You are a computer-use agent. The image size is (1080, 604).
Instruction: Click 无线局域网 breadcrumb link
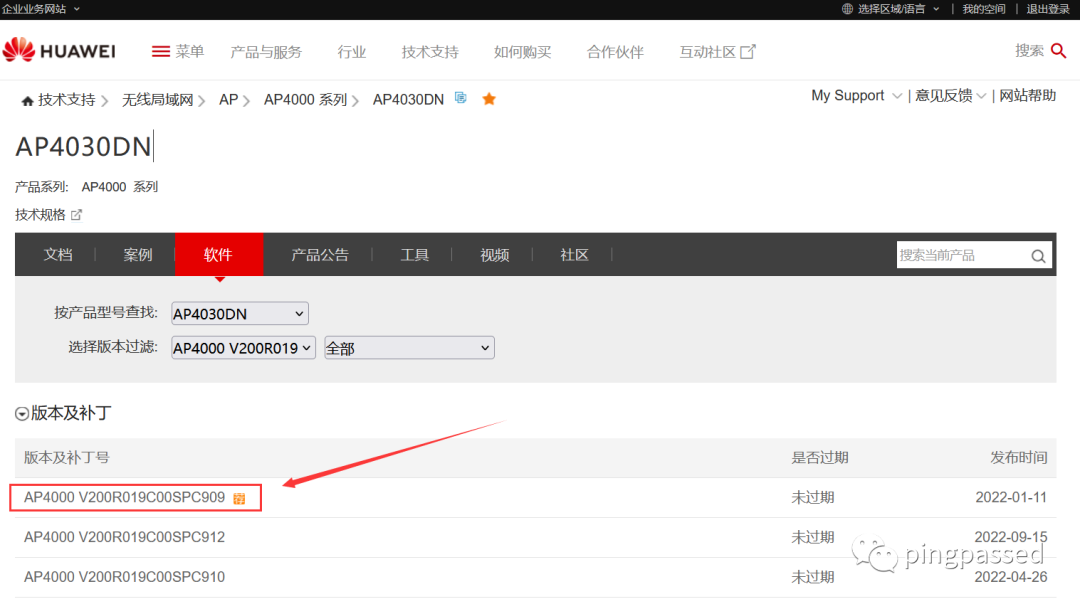158,101
